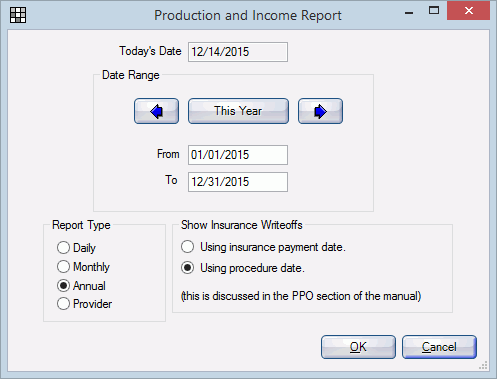Click the right blue arrow date button
497x379 pixels.
(x=320, y=111)
